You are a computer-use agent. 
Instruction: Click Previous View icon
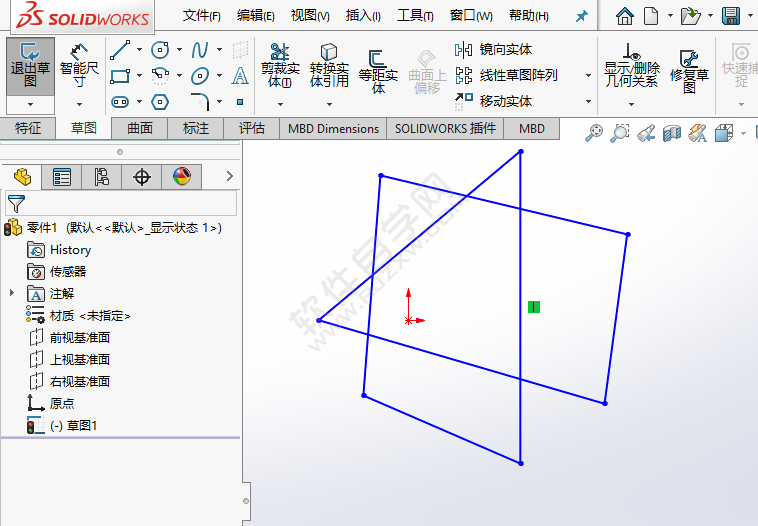pos(646,133)
